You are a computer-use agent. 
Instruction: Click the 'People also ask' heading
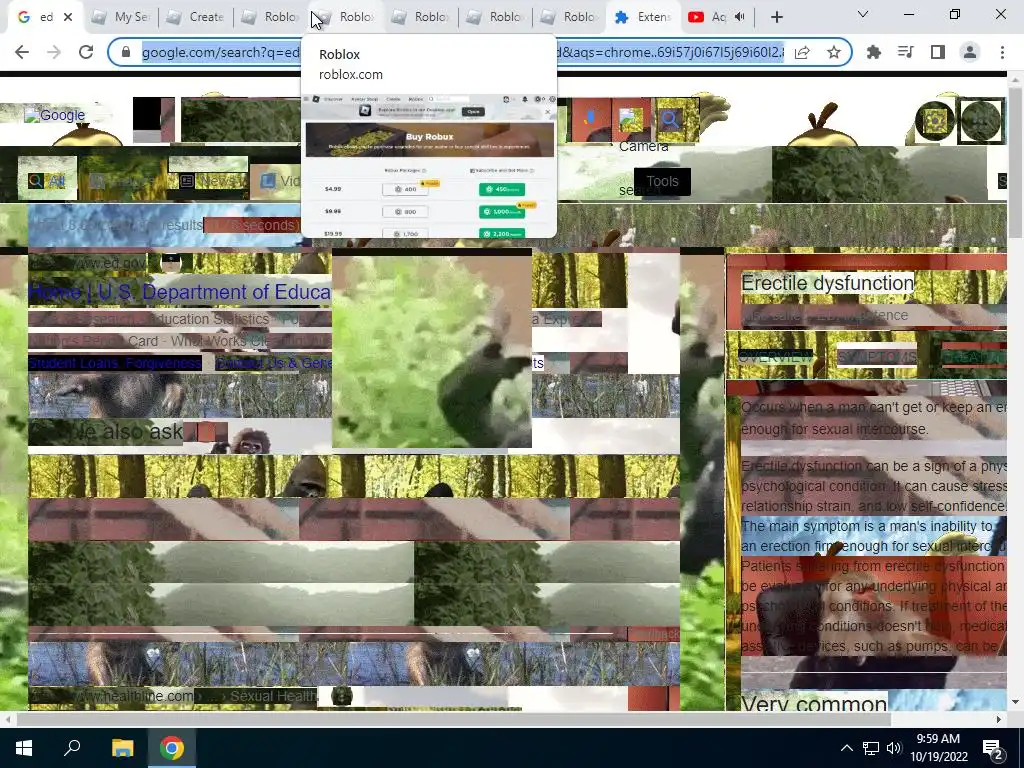(106, 432)
